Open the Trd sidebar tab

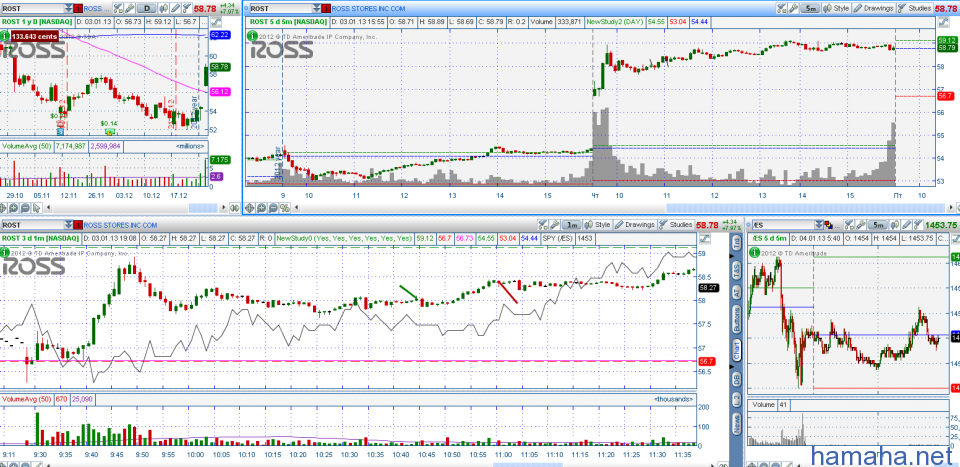(737, 243)
